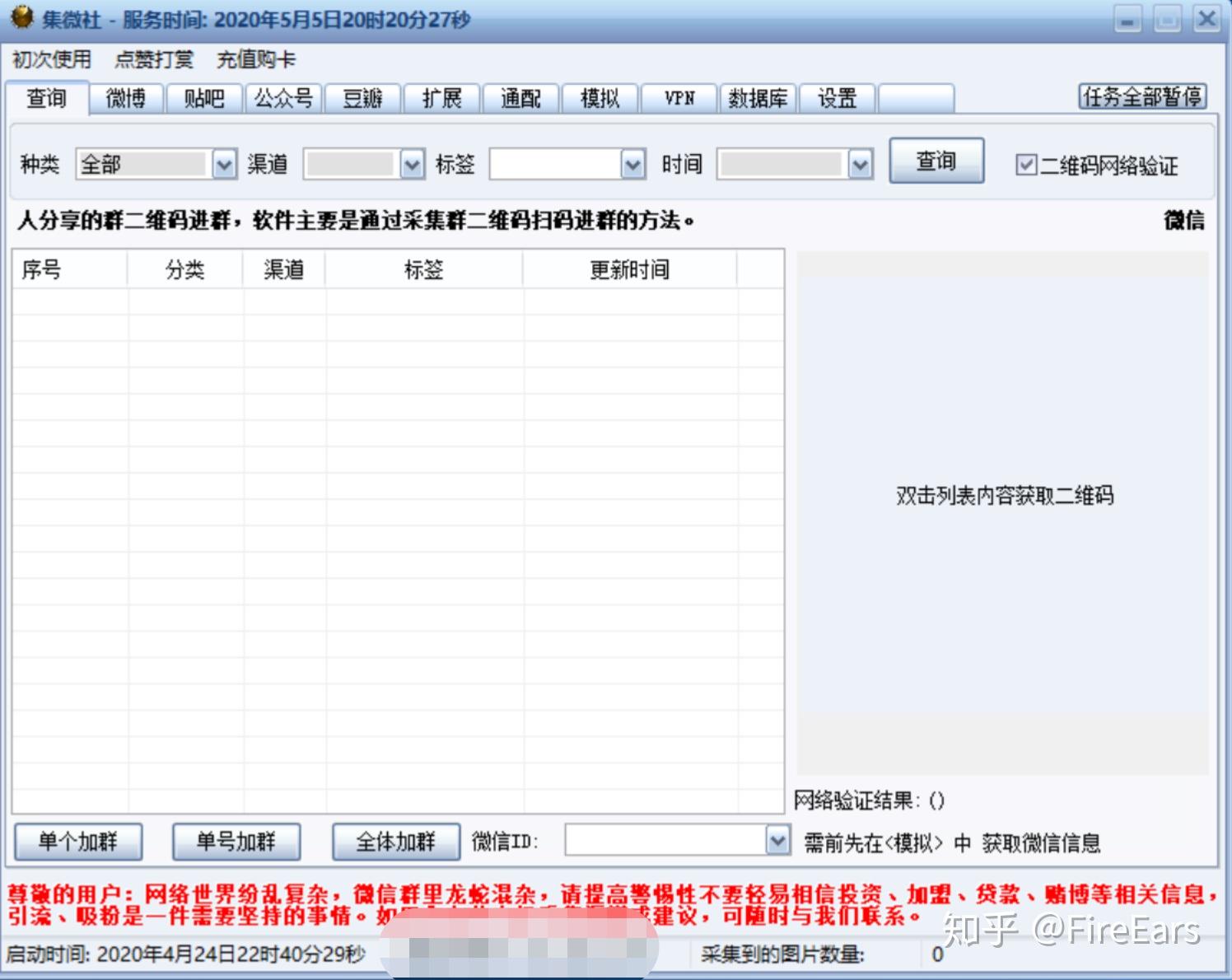Screen dimensions: 1232x980
Task: Switch to the 通配 tab
Action: [520, 99]
